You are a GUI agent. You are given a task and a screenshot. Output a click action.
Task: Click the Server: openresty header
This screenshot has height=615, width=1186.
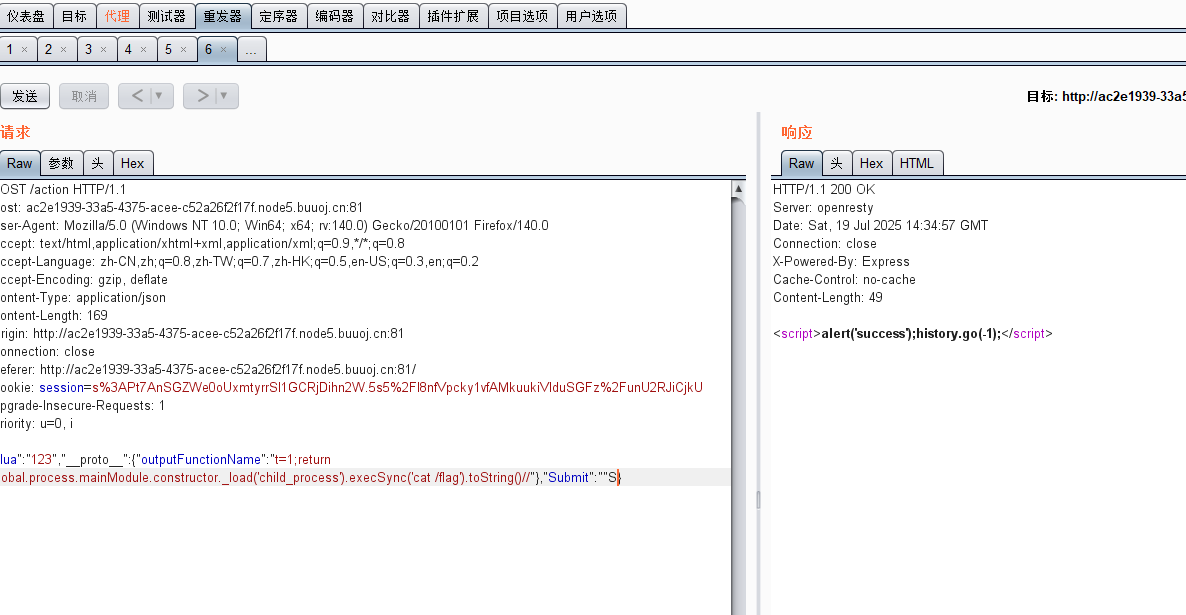click(823, 207)
